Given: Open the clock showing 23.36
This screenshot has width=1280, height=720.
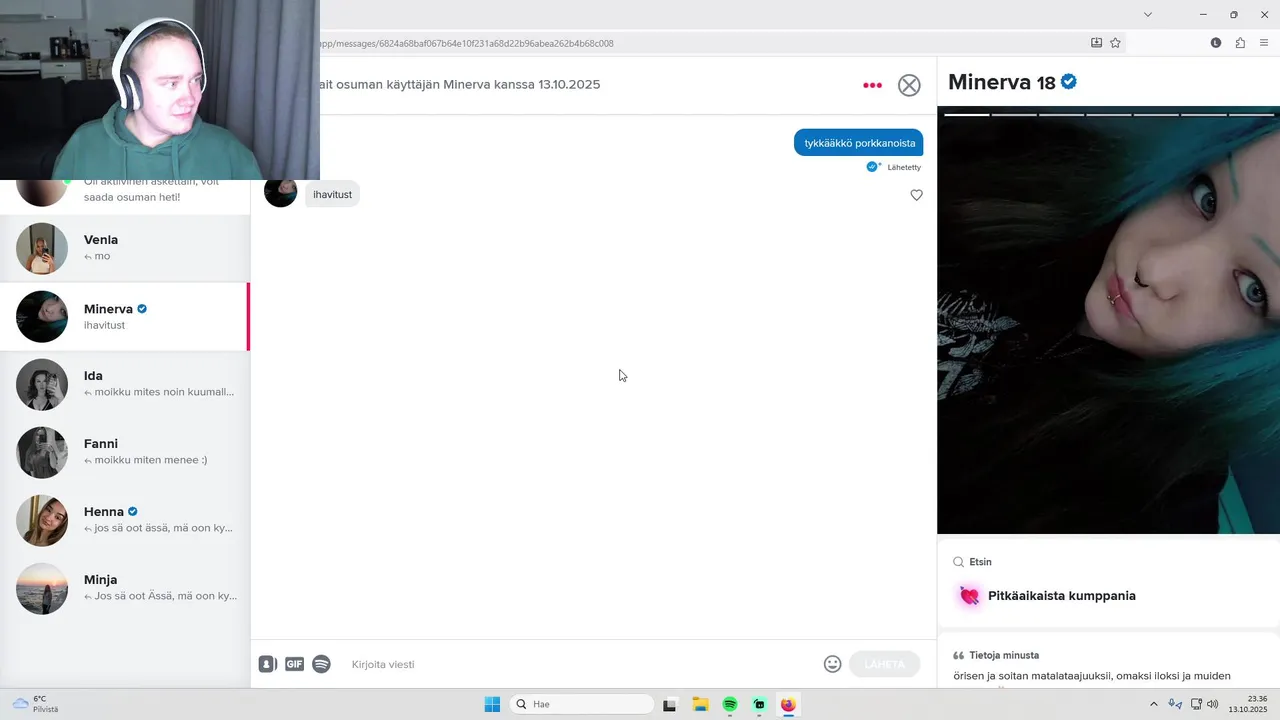Looking at the screenshot, I should click(x=1248, y=704).
